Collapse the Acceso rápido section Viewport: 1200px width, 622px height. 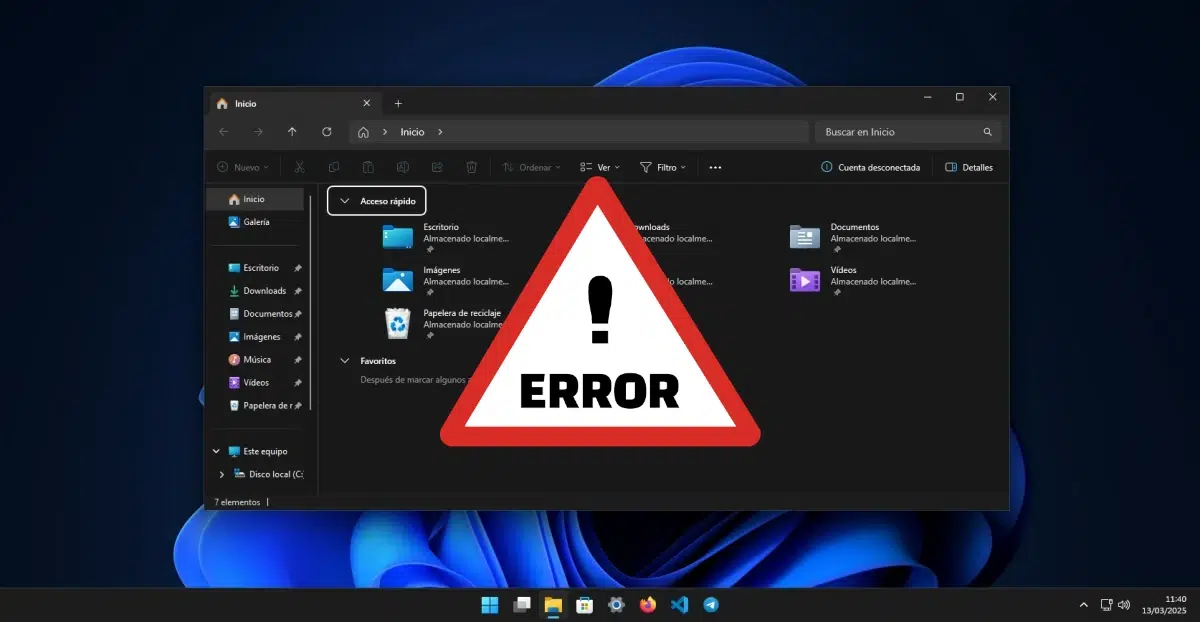tap(347, 200)
